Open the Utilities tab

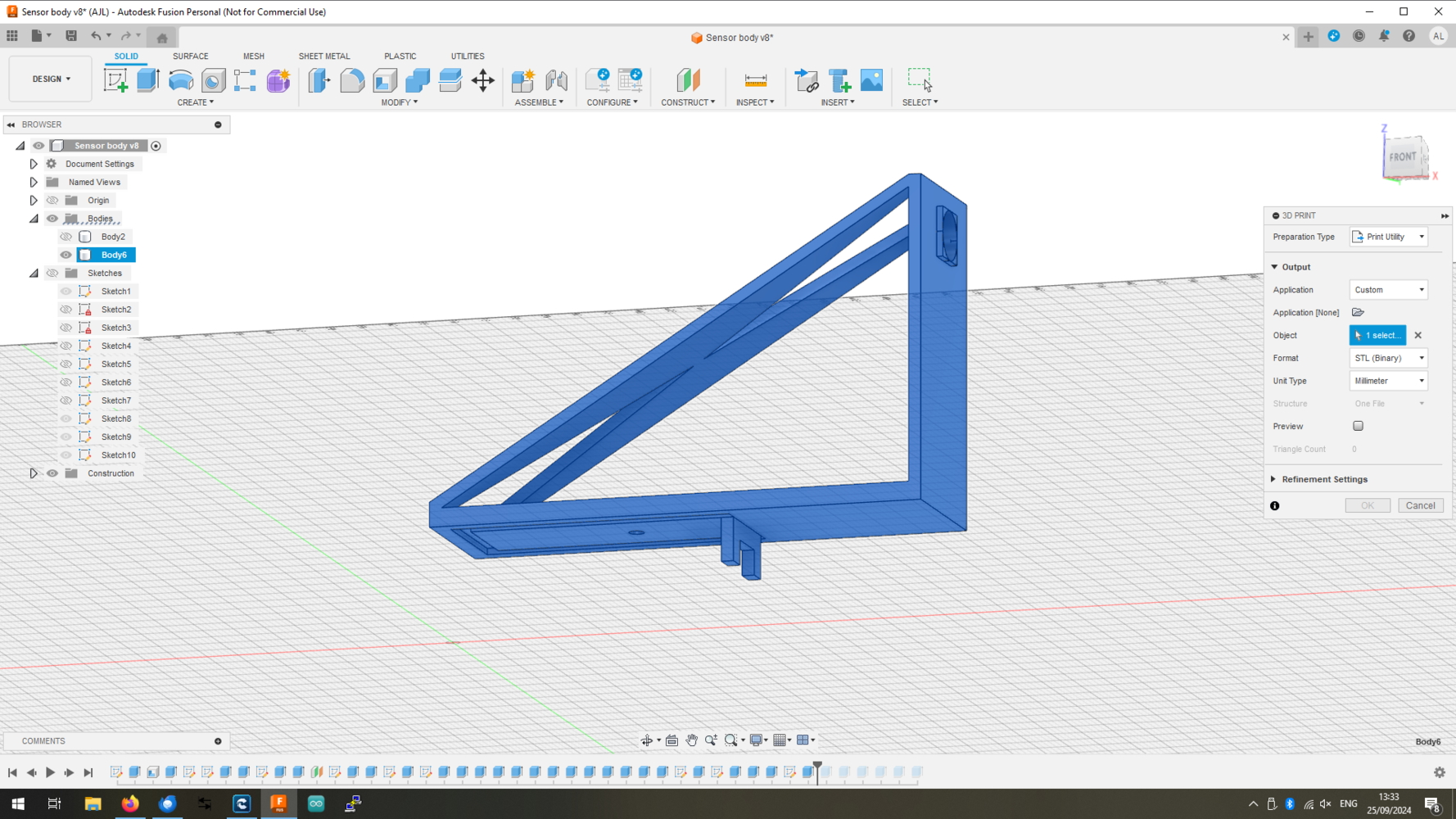(468, 57)
